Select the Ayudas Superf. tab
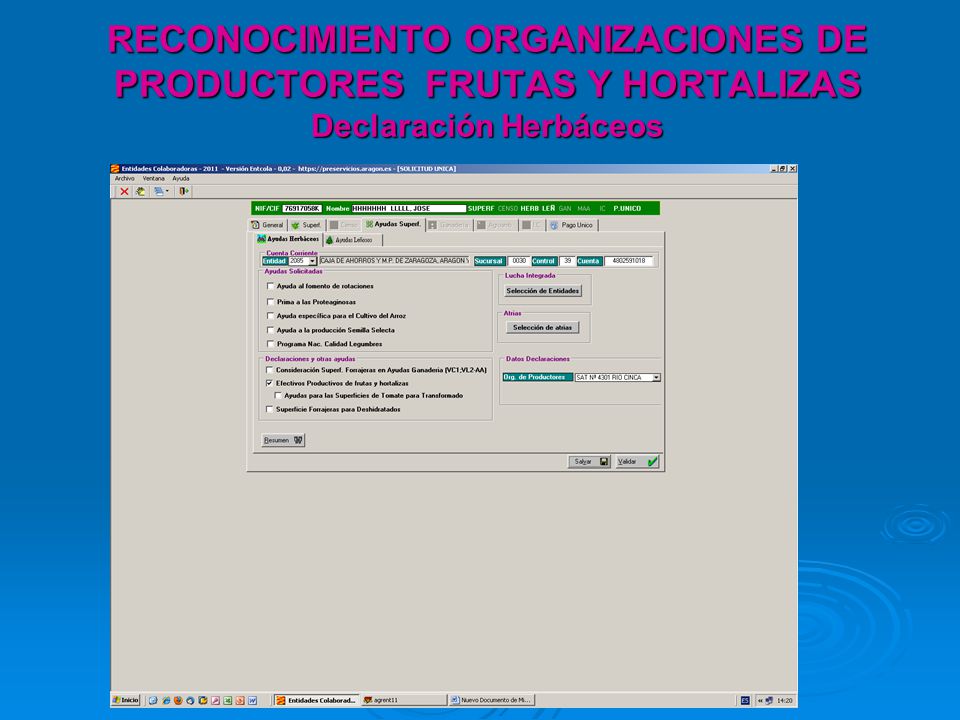 pyautogui.click(x=394, y=225)
